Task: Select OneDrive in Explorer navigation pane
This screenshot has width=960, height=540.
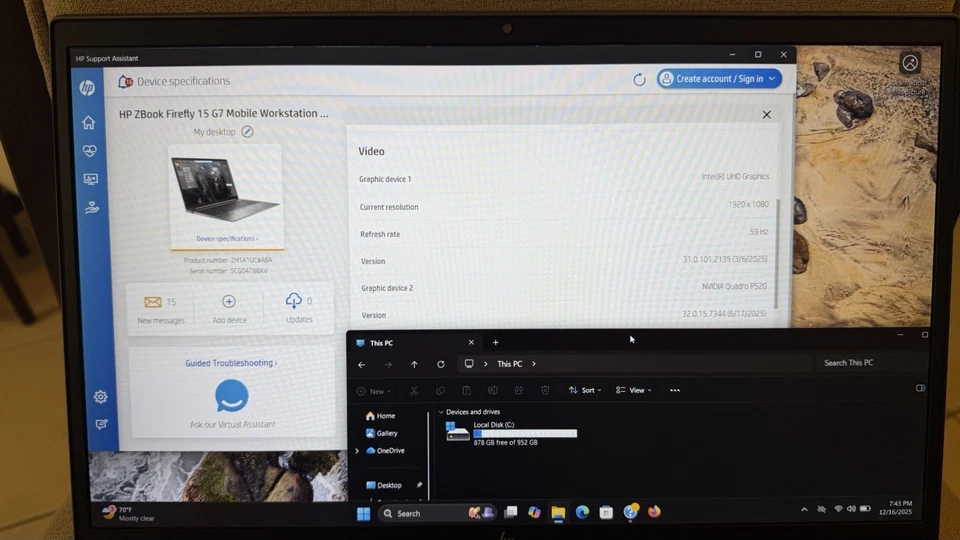Action: 385,451
